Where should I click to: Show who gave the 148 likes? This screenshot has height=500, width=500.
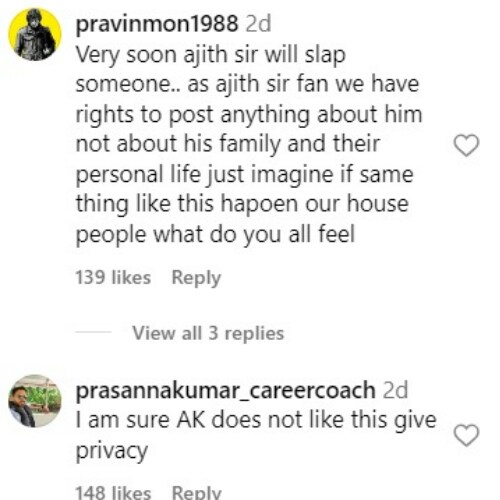(x=113, y=493)
